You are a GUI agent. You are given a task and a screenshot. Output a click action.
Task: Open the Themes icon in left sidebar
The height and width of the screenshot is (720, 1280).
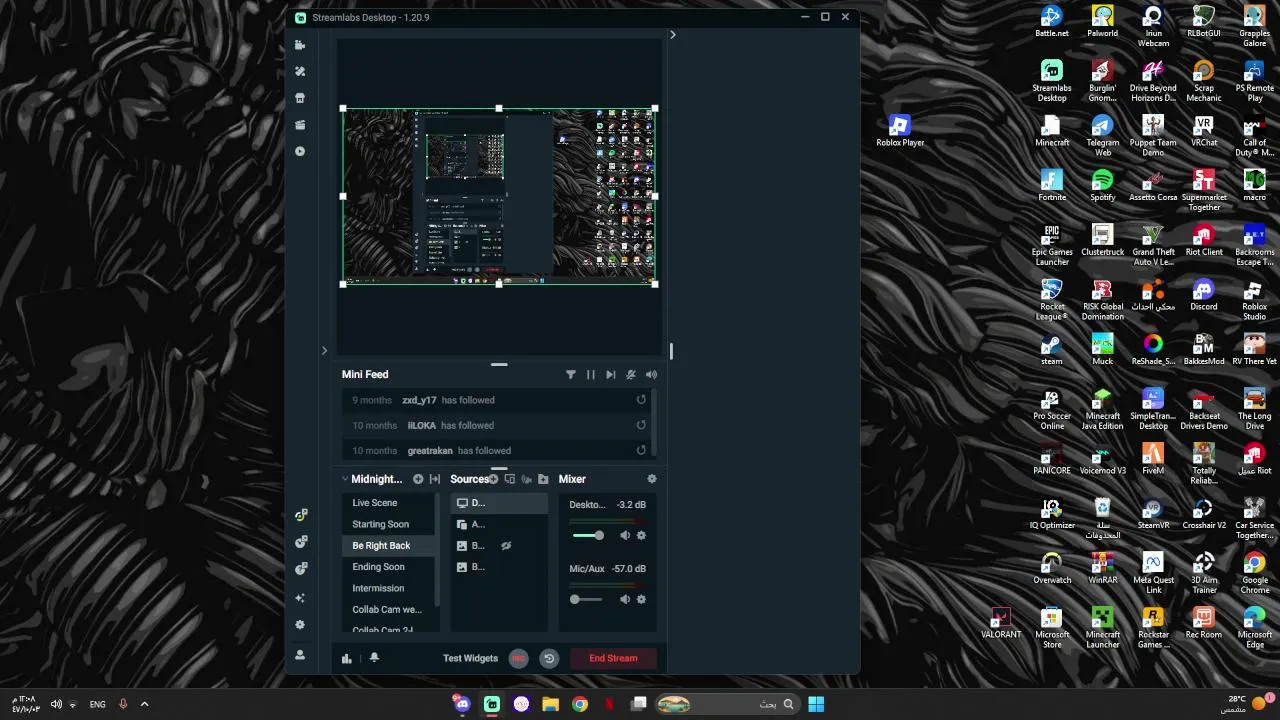pos(300,71)
